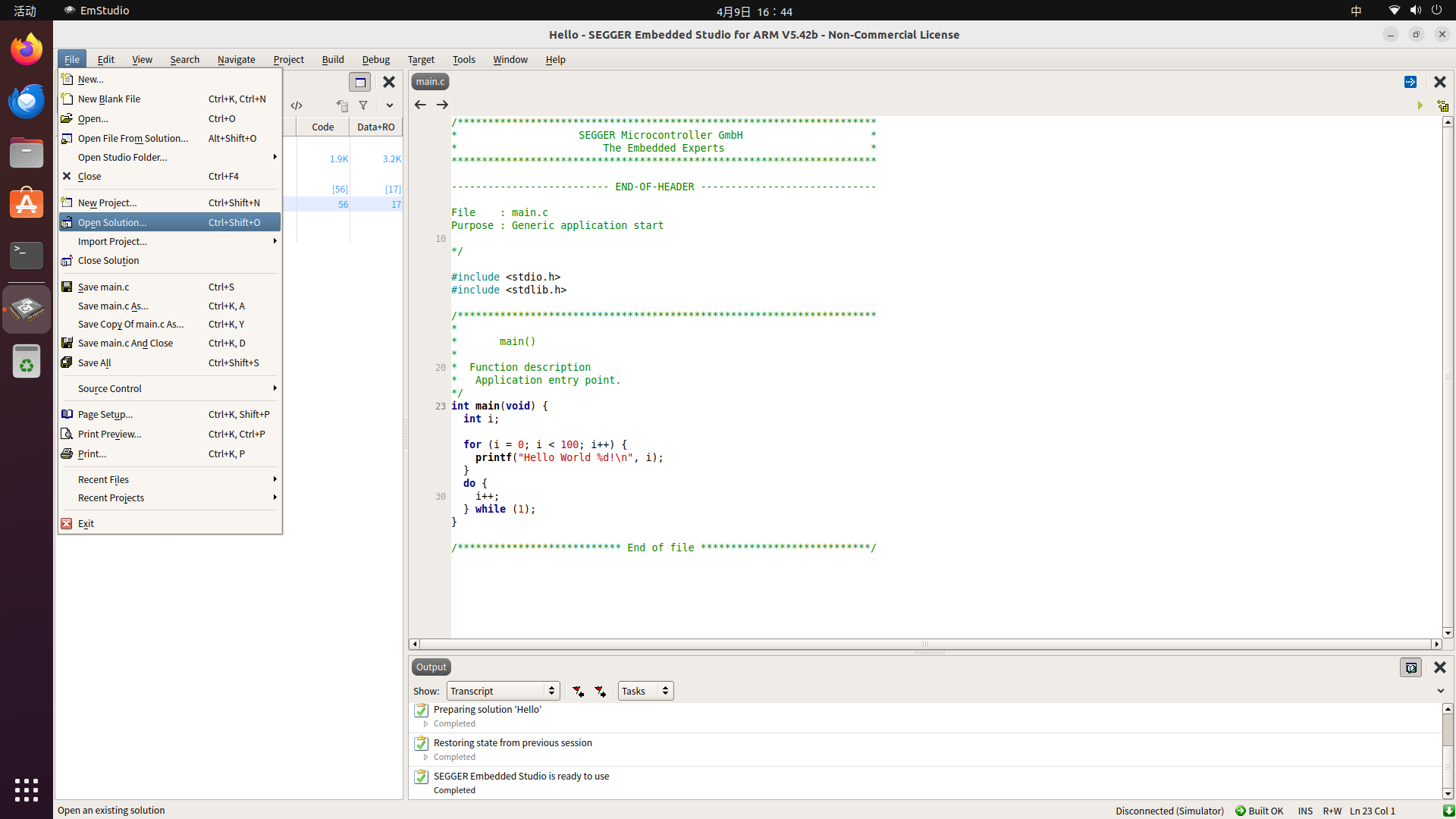The width and height of the screenshot is (1456, 819).
Task: Click the code view brackets icon
Action: [297, 105]
